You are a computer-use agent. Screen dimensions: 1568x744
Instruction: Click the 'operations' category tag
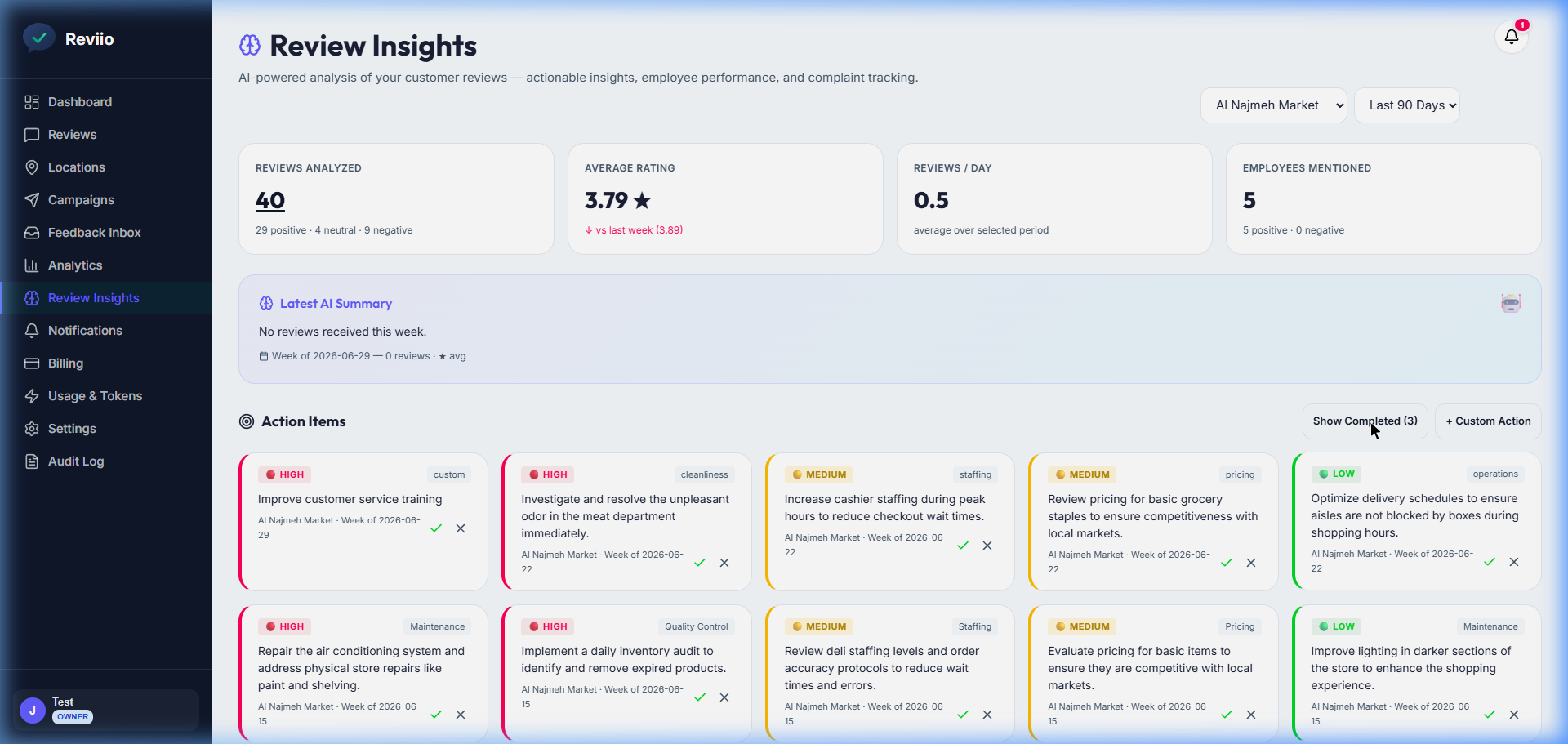pos(1495,474)
